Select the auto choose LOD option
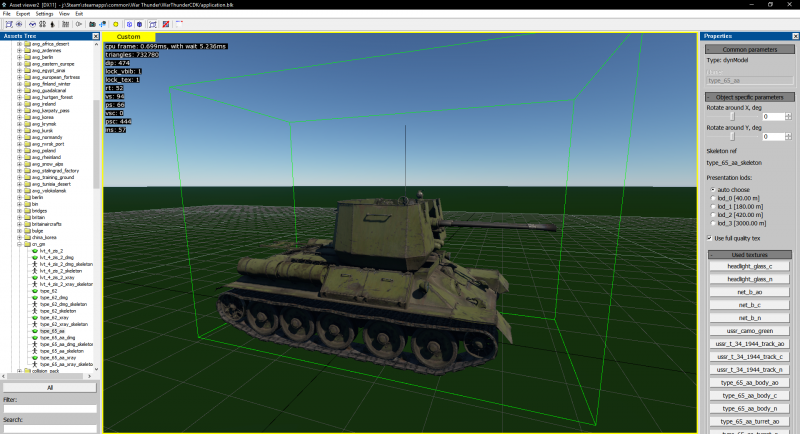This screenshot has height=434, width=800. [x=713, y=190]
